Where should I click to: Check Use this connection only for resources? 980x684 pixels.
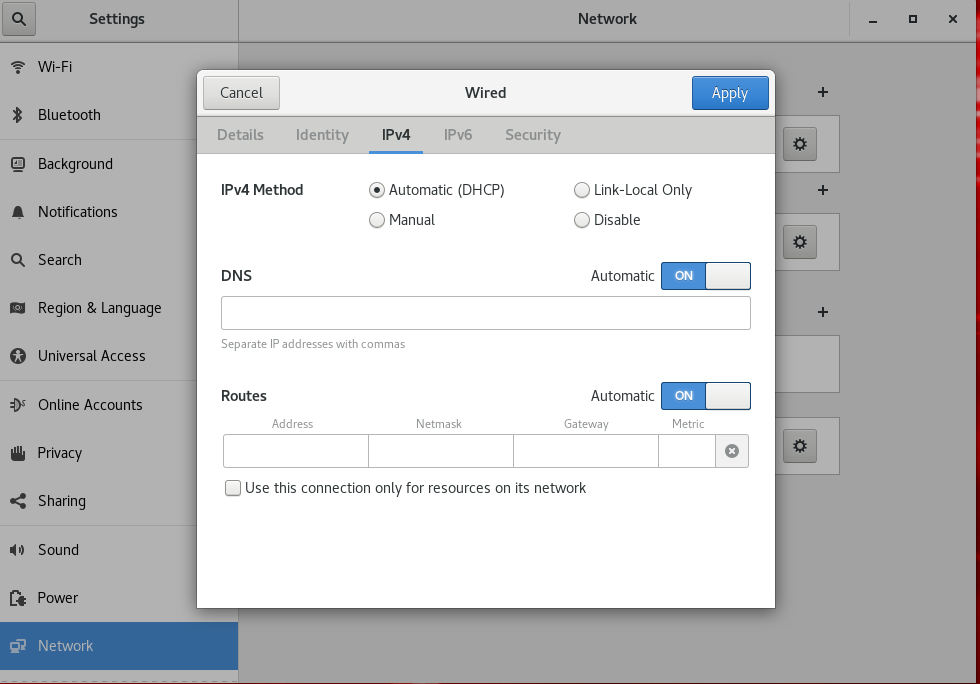click(x=233, y=488)
